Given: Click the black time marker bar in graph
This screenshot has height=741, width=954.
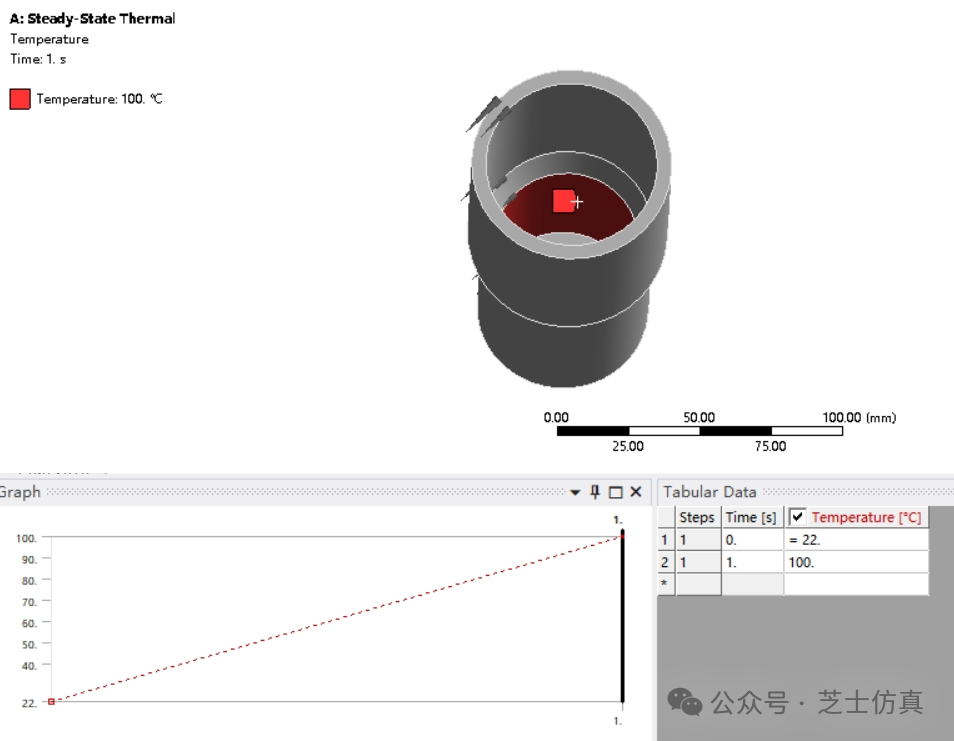Looking at the screenshot, I should 622,616.
